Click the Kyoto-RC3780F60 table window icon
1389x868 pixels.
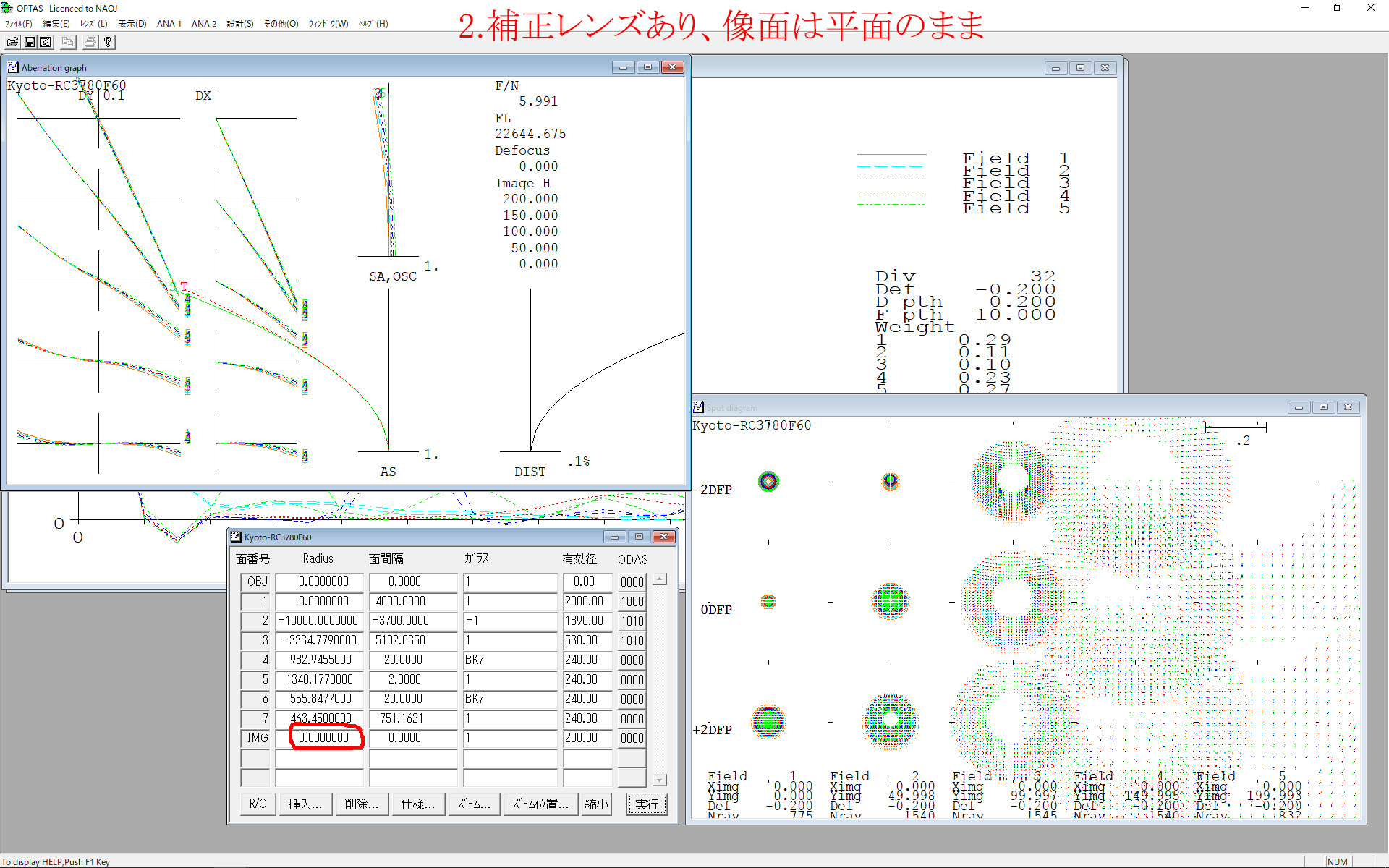(x=236, y=537)
